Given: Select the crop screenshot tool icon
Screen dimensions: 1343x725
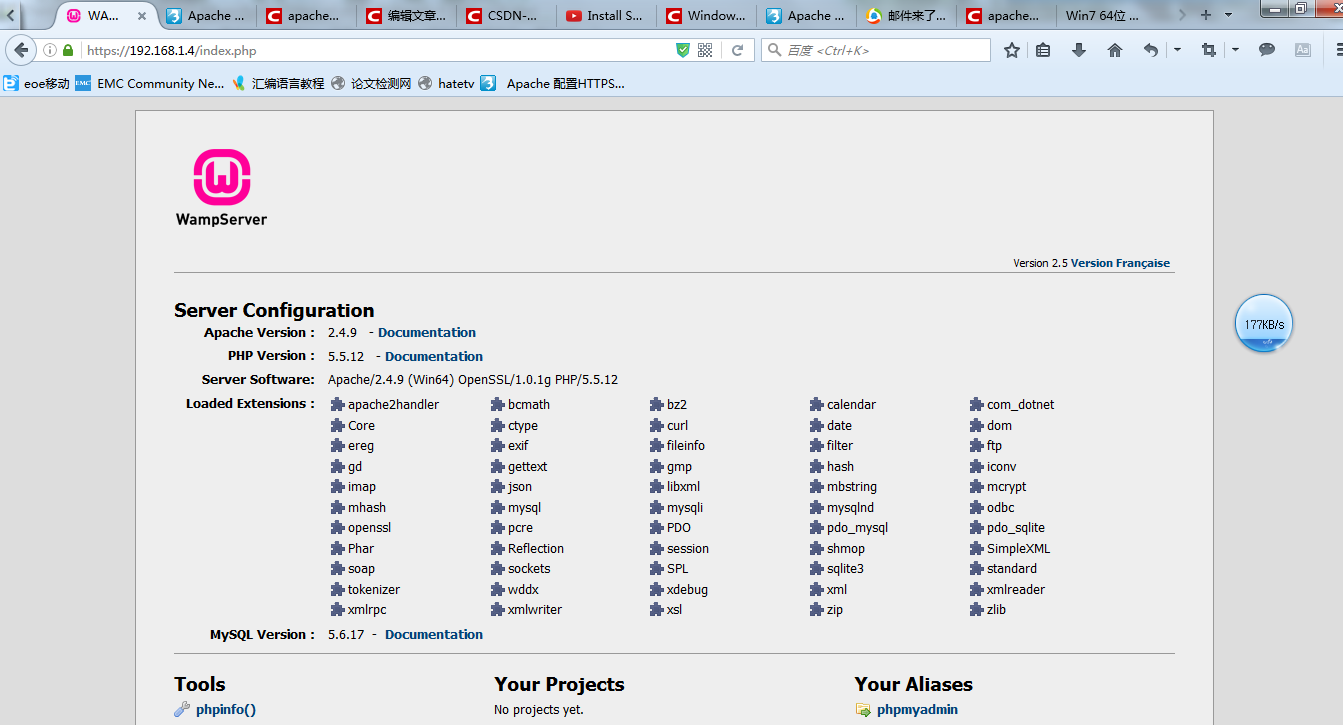Looking at the screenshot, I should 1209,50.
